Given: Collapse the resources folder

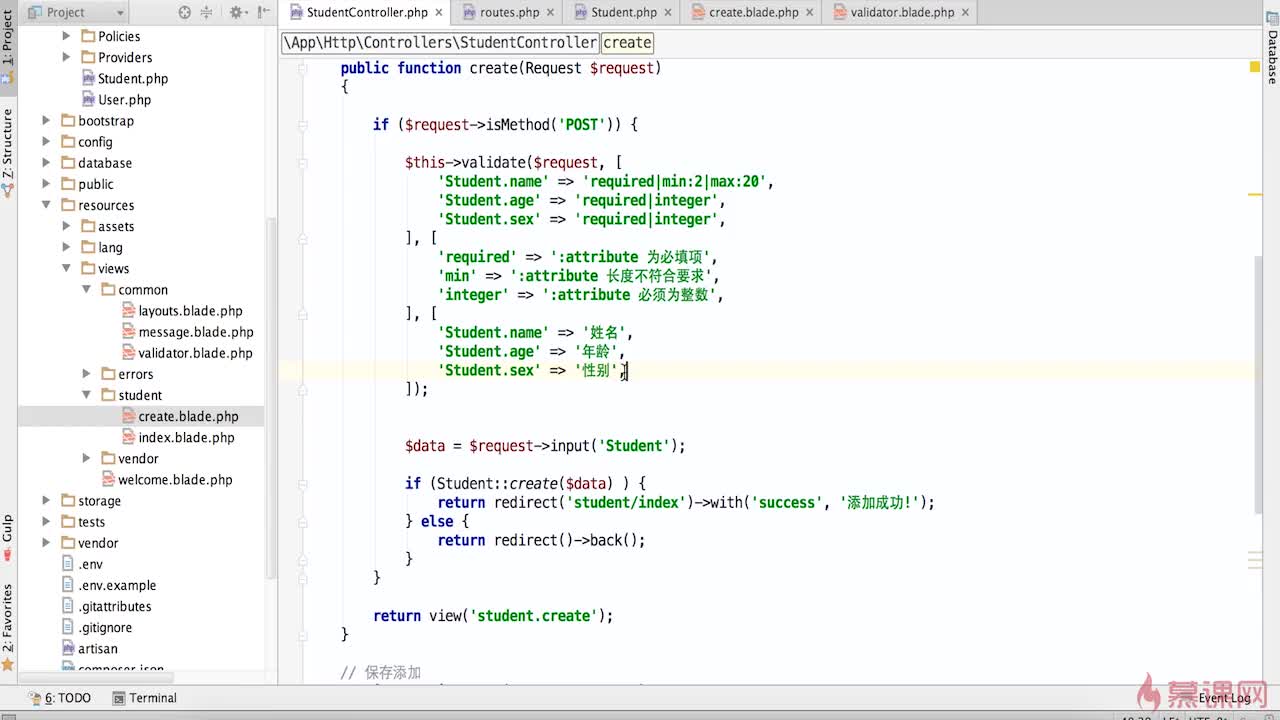Looking at the screenshot, I should click(46, 205).
